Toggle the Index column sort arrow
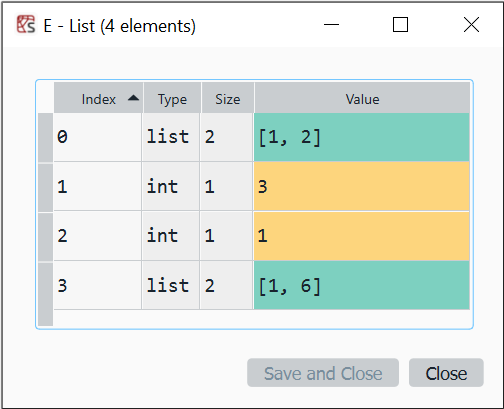504x409 pixels. (x=133, y=98)
